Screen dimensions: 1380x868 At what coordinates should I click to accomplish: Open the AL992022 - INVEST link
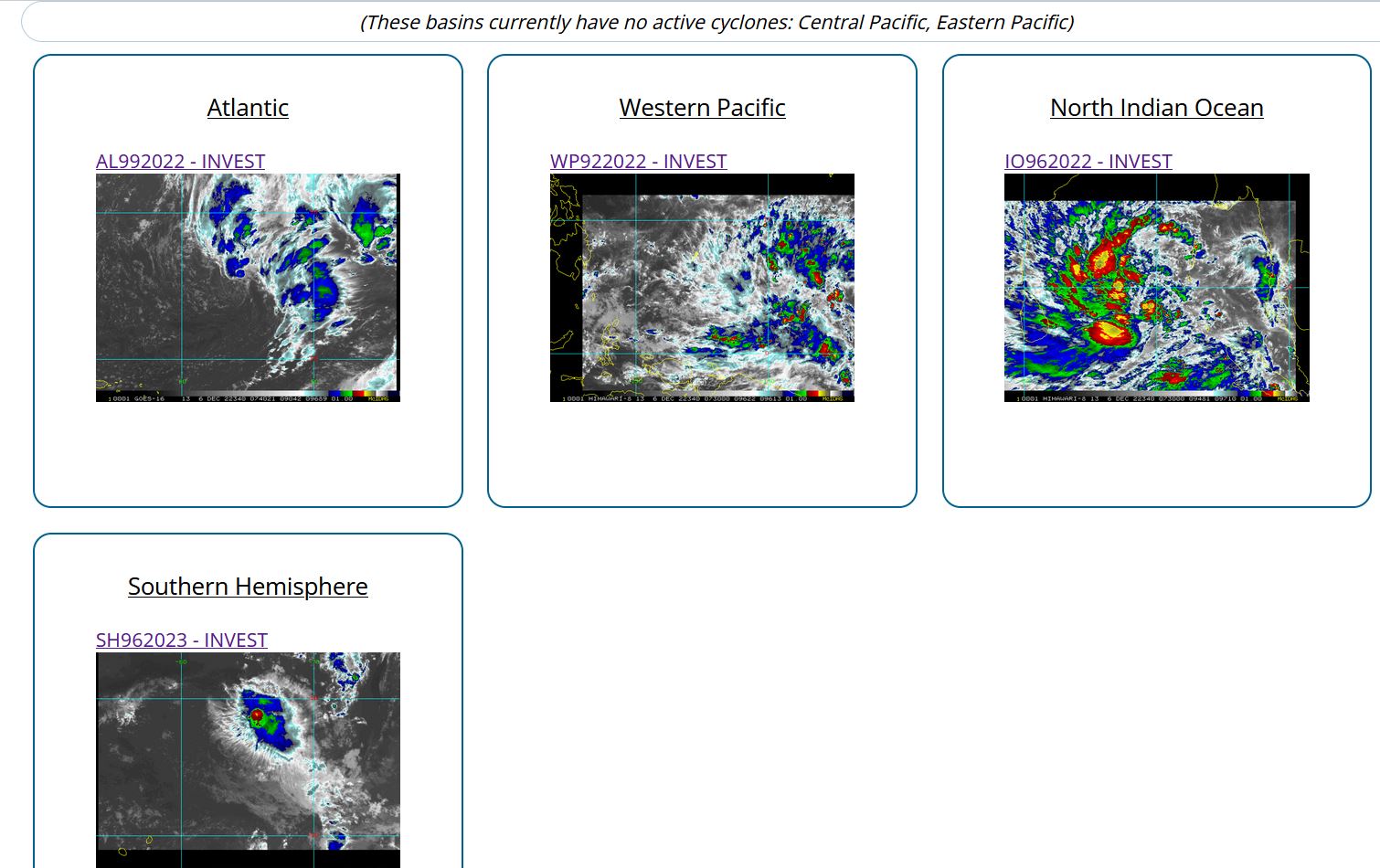(x=180, y=162)
